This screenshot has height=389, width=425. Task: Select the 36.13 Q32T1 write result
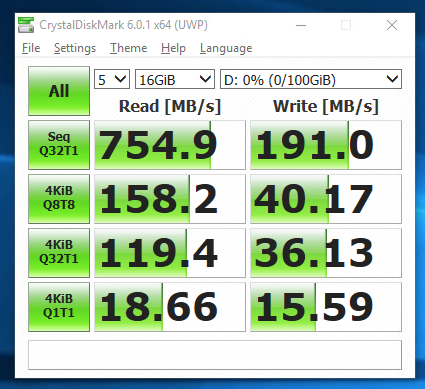326,253
